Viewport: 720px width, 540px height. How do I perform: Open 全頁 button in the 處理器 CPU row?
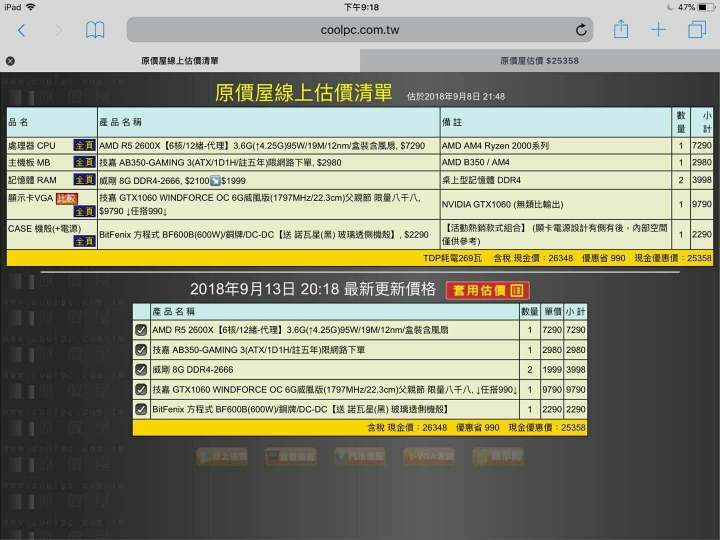coord(84,146)
